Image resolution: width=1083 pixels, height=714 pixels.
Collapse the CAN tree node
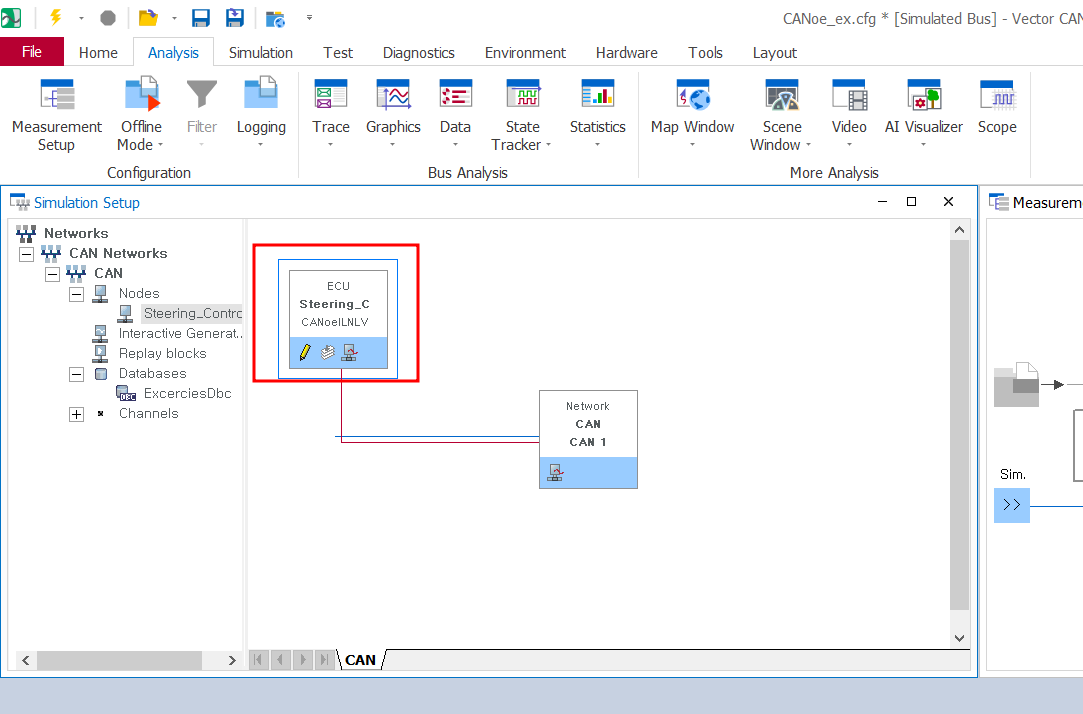pos(52,274)
